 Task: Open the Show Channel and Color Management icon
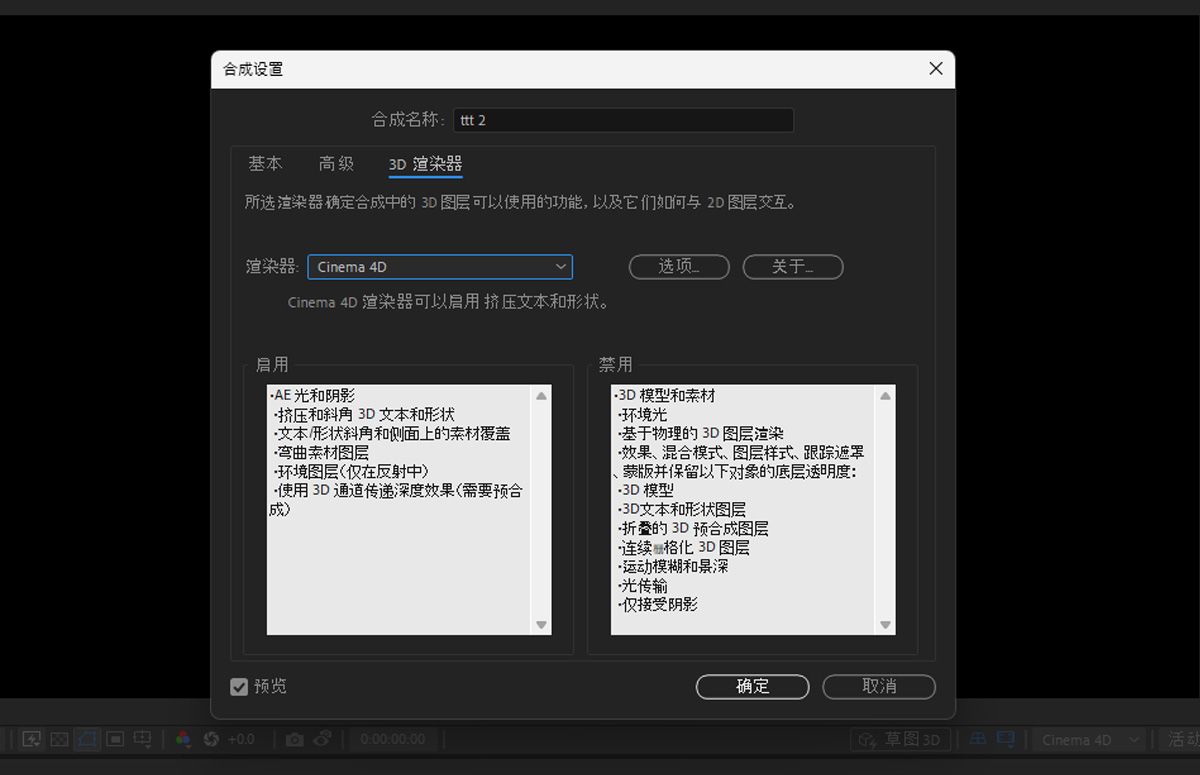pyautogui.click(x=182, y=738)
